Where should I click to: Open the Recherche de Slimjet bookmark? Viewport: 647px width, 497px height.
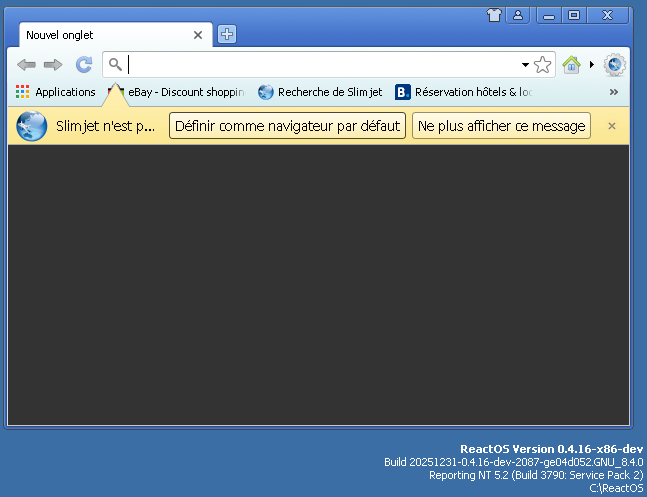coord(320,92)
